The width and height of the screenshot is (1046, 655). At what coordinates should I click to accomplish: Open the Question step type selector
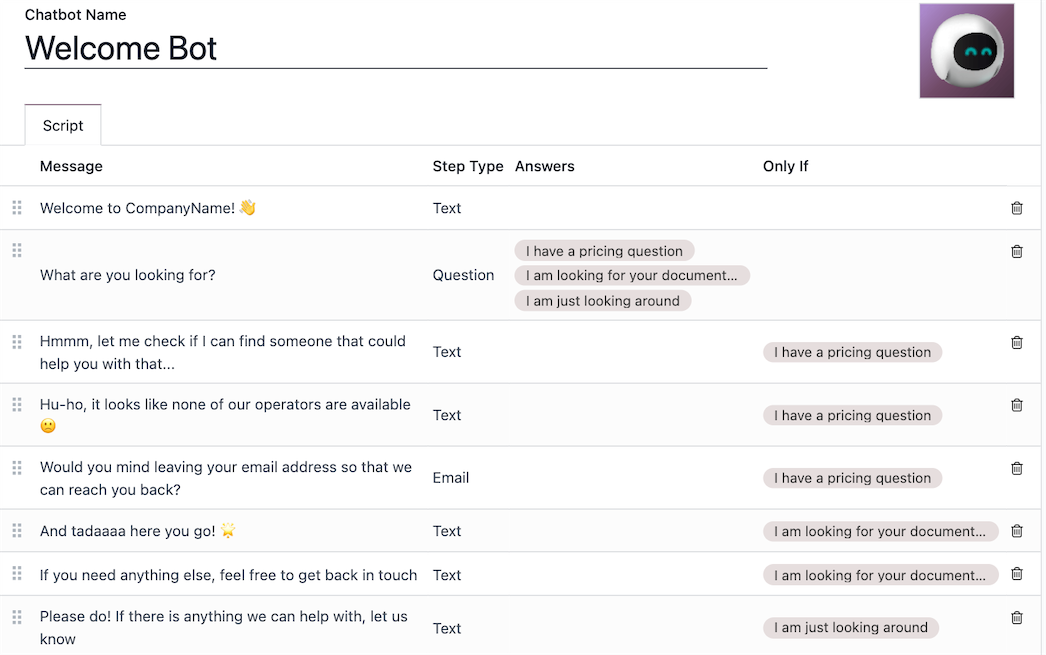pos(463,275)
